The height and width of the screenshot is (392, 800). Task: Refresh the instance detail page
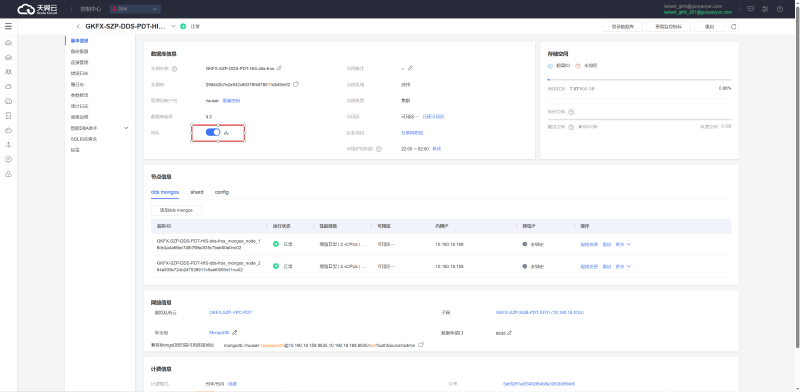pos(733,27)
